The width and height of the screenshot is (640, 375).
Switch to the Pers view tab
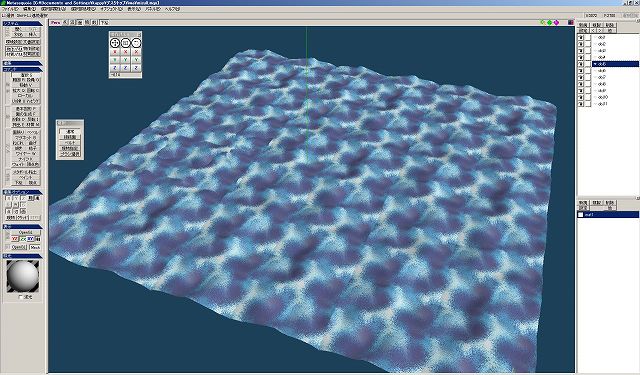56,22
